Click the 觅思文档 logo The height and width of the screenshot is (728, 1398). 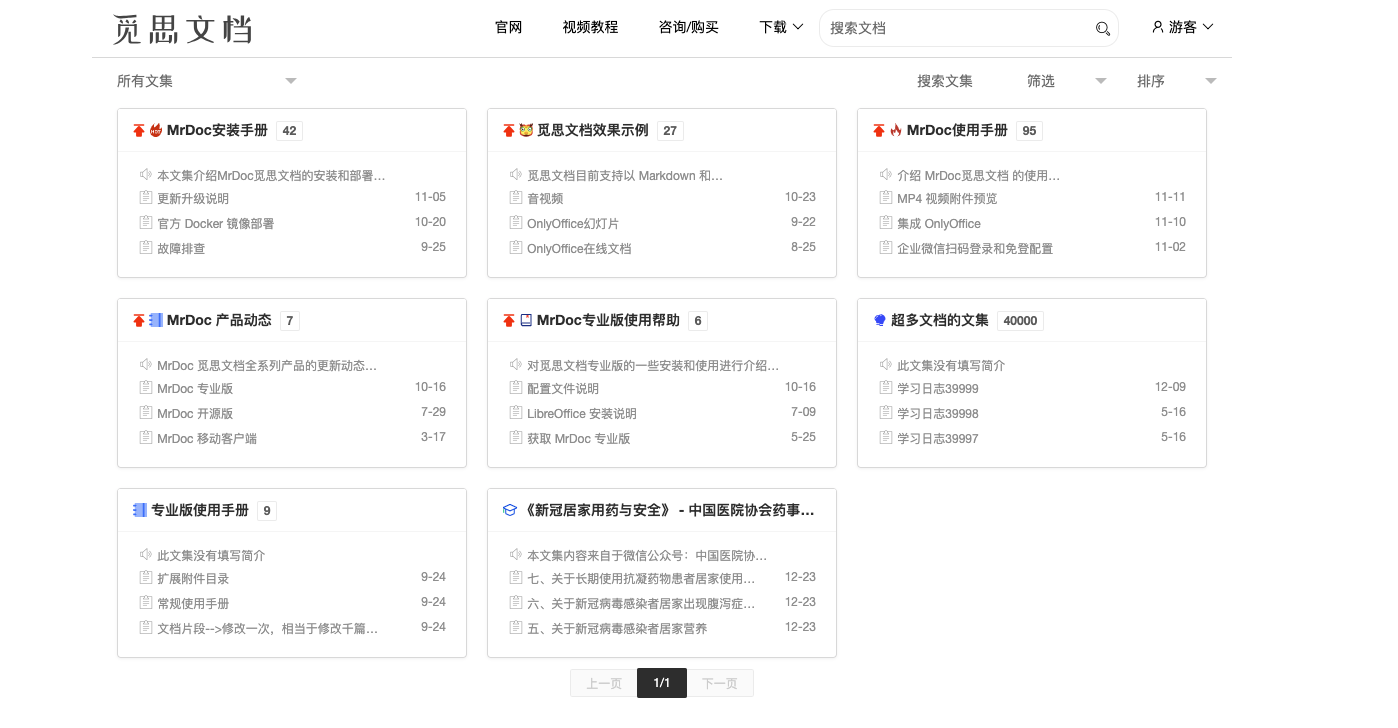point(182,29)
